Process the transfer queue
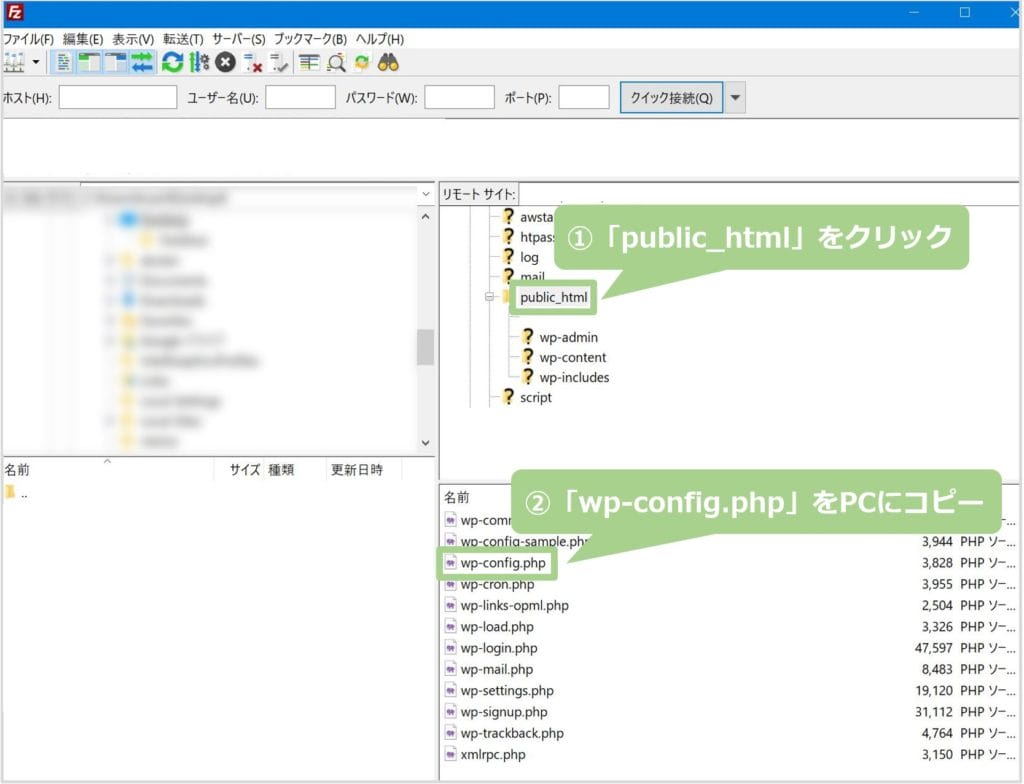Image resolution: width=1024 pixels, height=784 pixels. 197,62
